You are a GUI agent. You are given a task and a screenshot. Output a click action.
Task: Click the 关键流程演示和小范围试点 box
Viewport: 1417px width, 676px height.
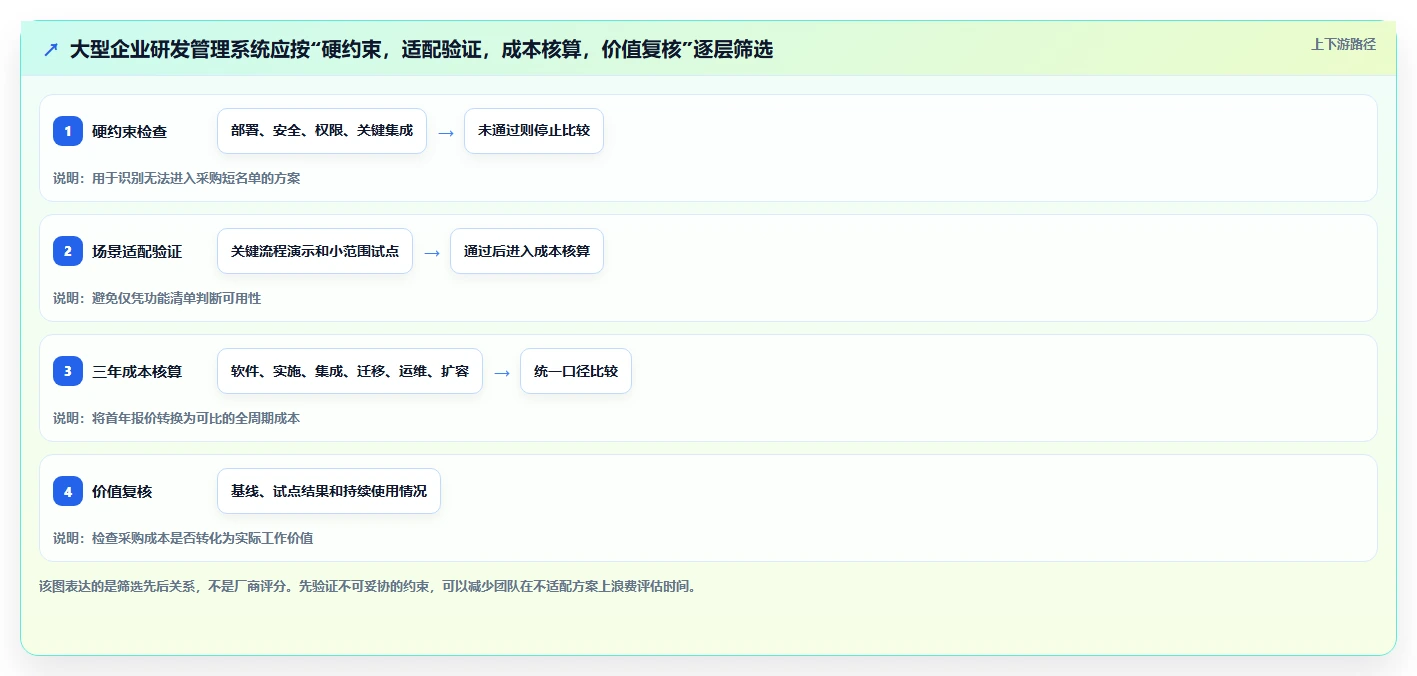click(x=315, y=251)
